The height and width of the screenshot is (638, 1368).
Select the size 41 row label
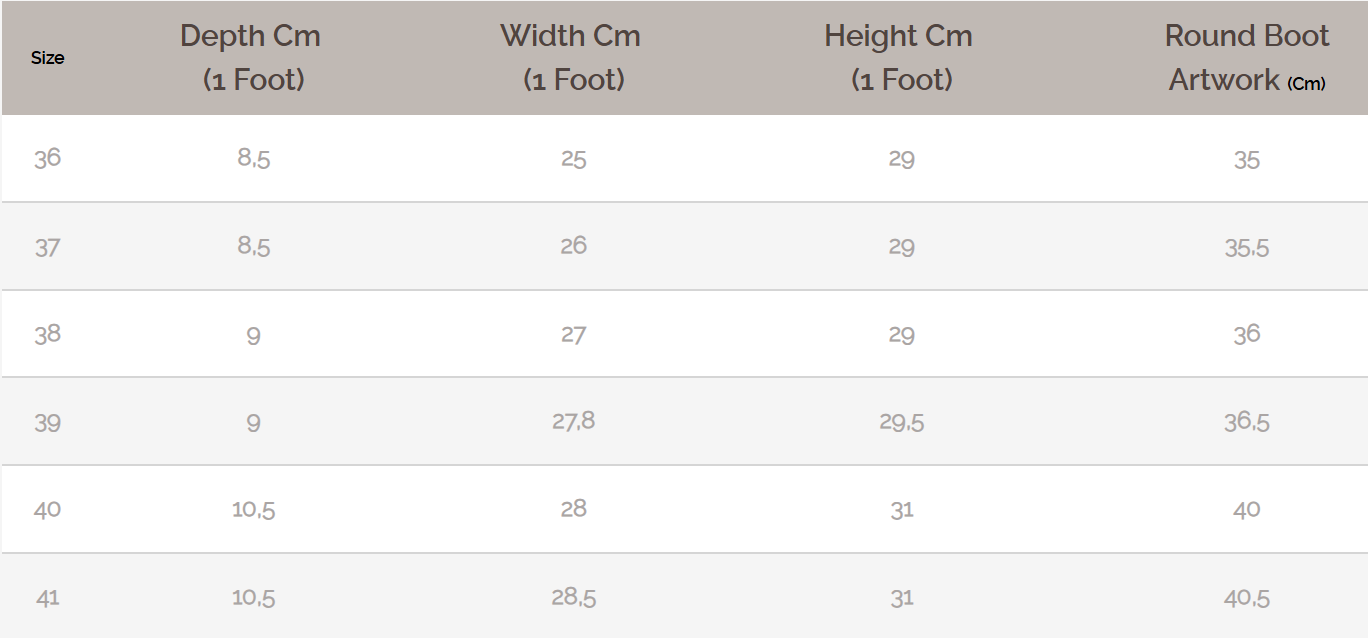click(47, 597)
